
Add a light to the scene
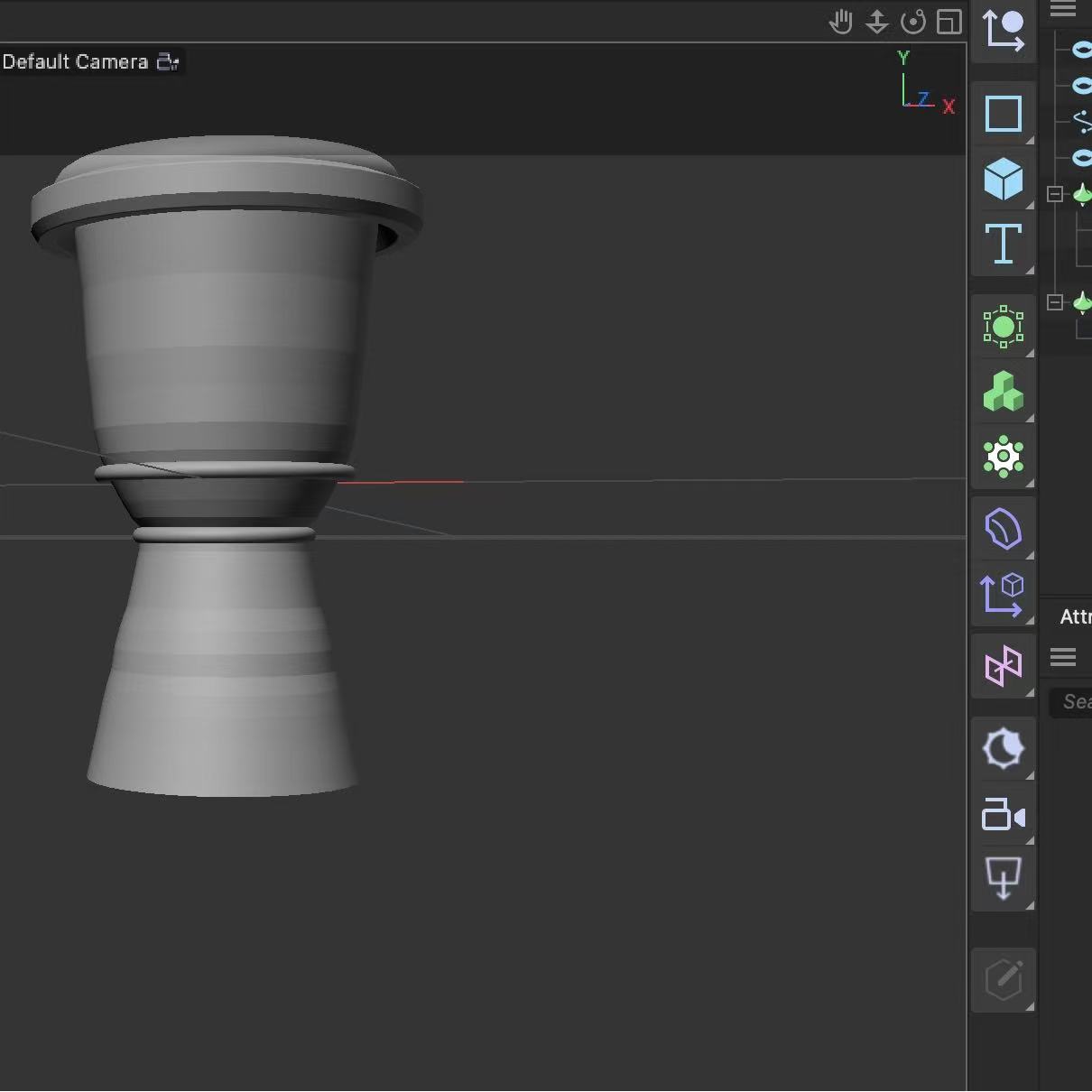point(1004,749)
